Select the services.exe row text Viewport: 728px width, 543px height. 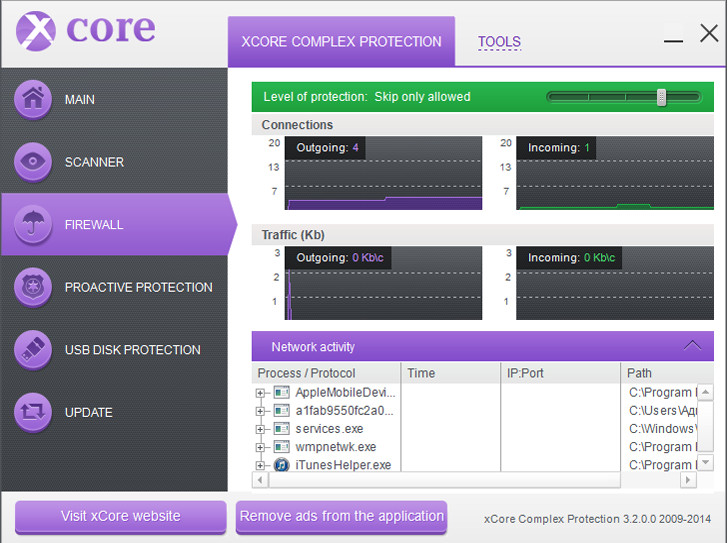point(329,429)
